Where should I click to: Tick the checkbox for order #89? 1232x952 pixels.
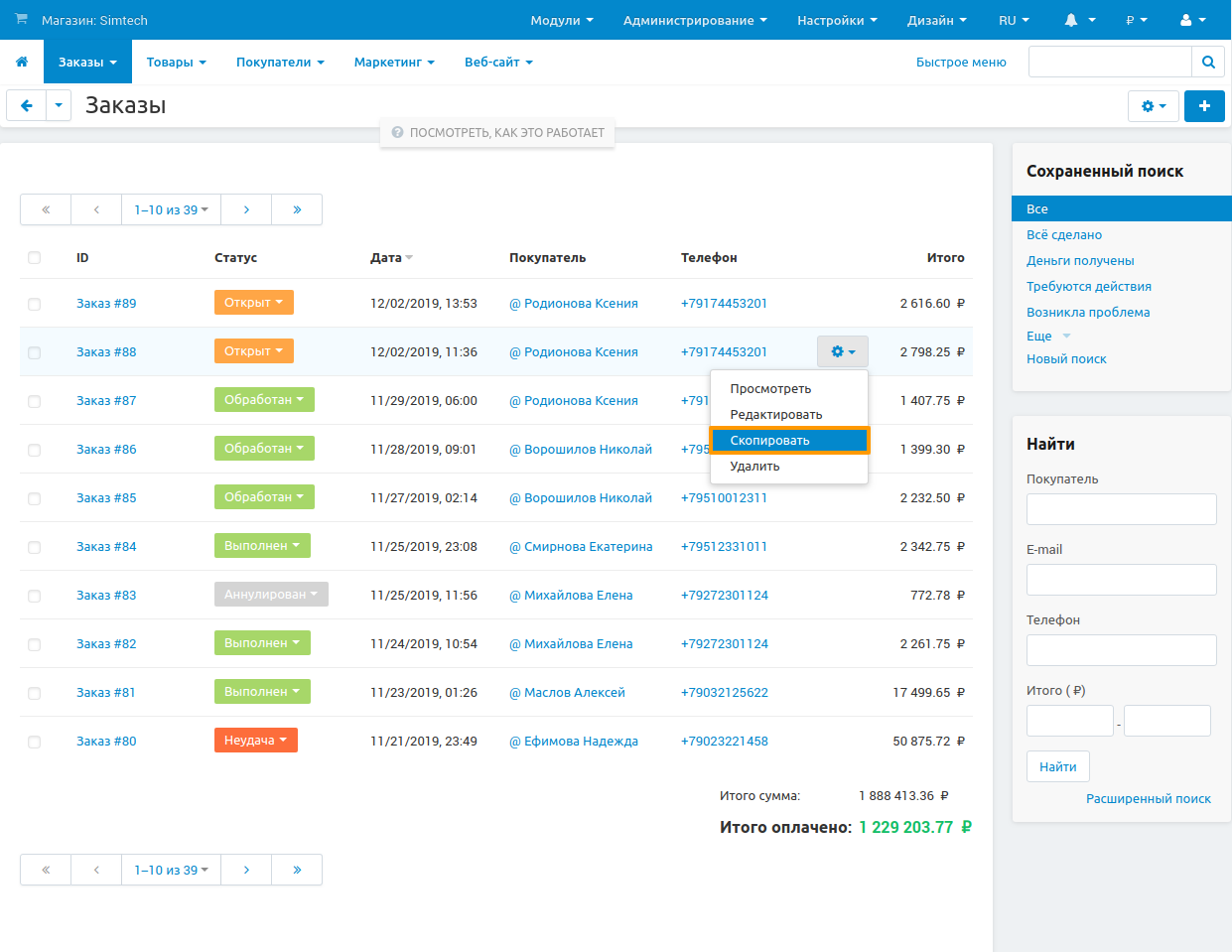coord(35,304)
